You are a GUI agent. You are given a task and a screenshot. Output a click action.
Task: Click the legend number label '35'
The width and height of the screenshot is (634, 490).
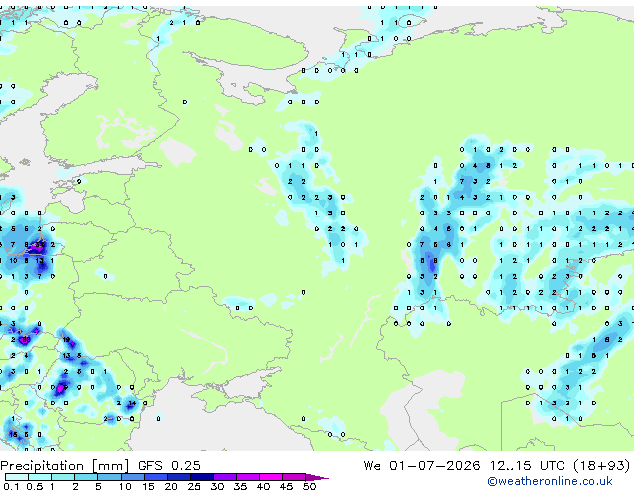(240, 486)
